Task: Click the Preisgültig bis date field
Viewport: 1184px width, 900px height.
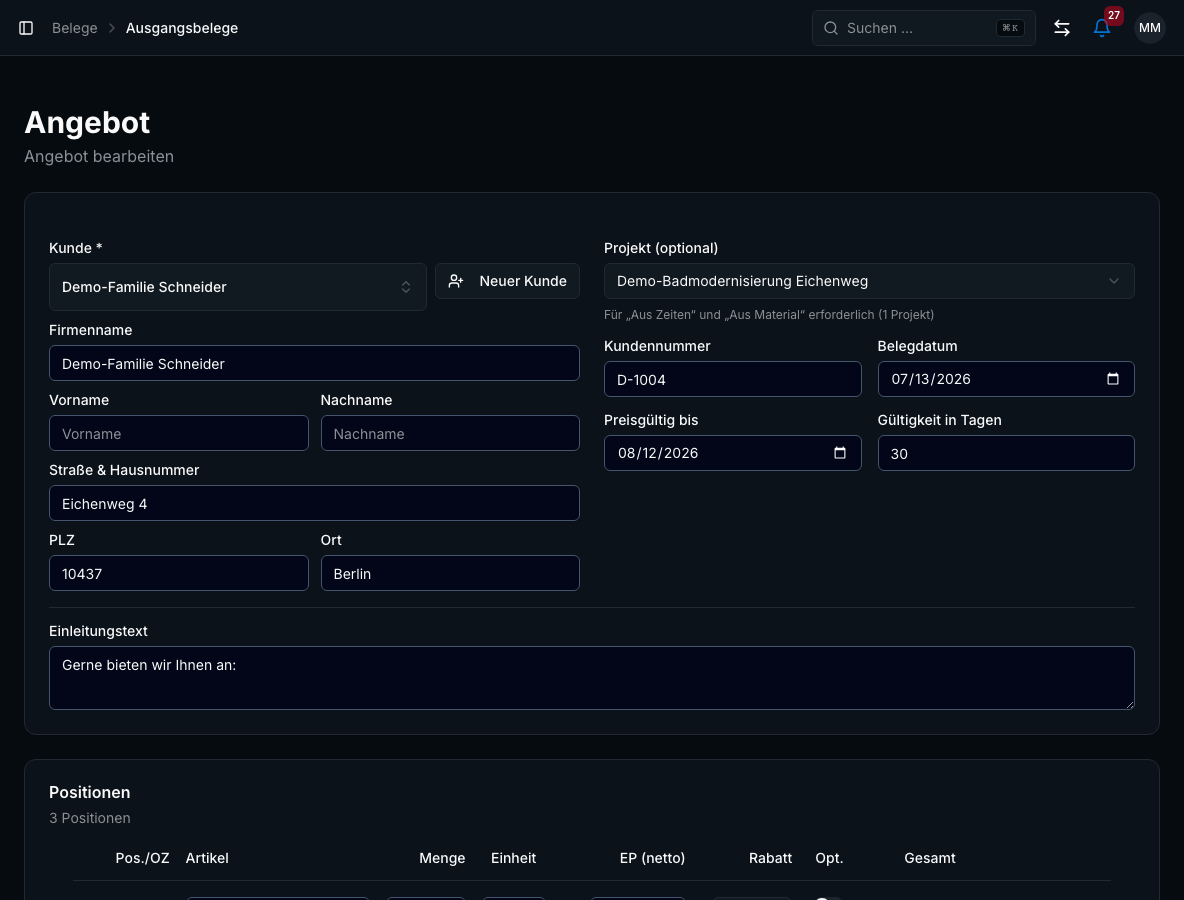Action: [x=732, y=453]
